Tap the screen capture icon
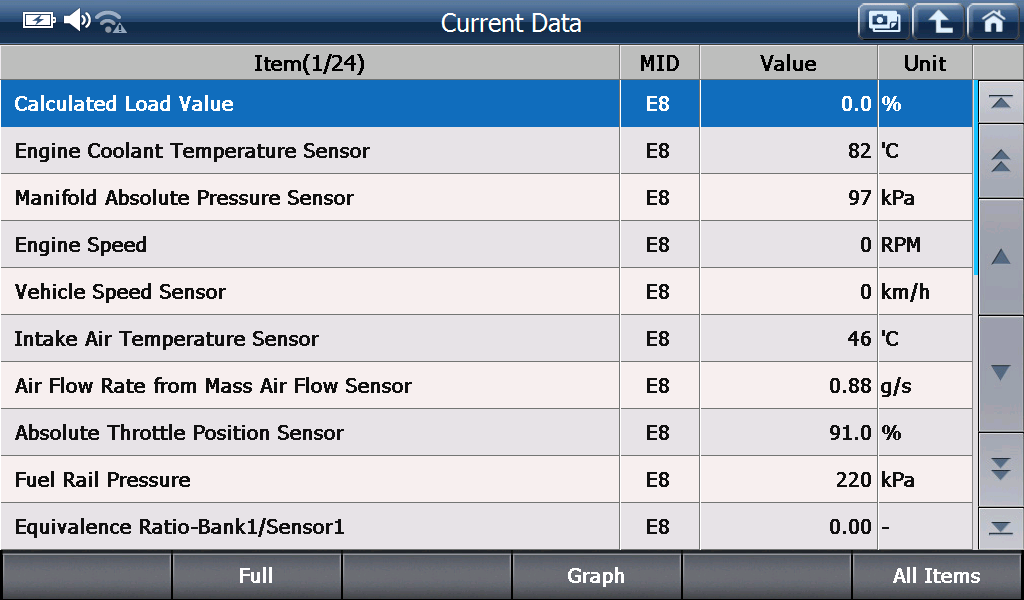 (x=884, y=22)
